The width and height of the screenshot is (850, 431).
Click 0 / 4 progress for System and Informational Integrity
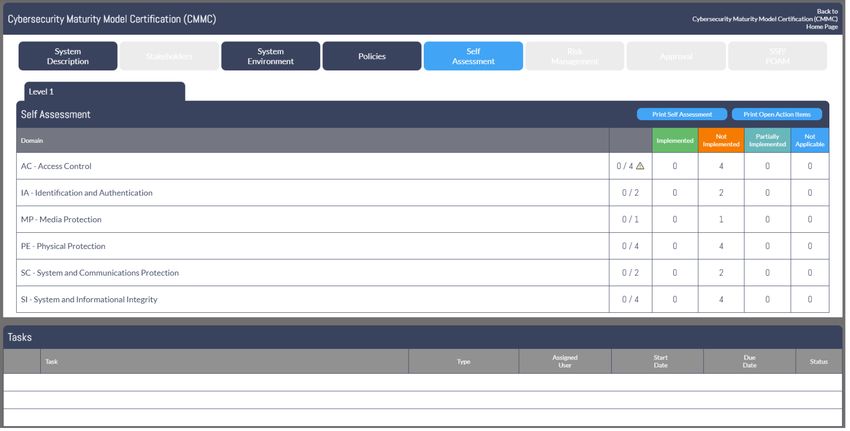[x=630, y=299]
